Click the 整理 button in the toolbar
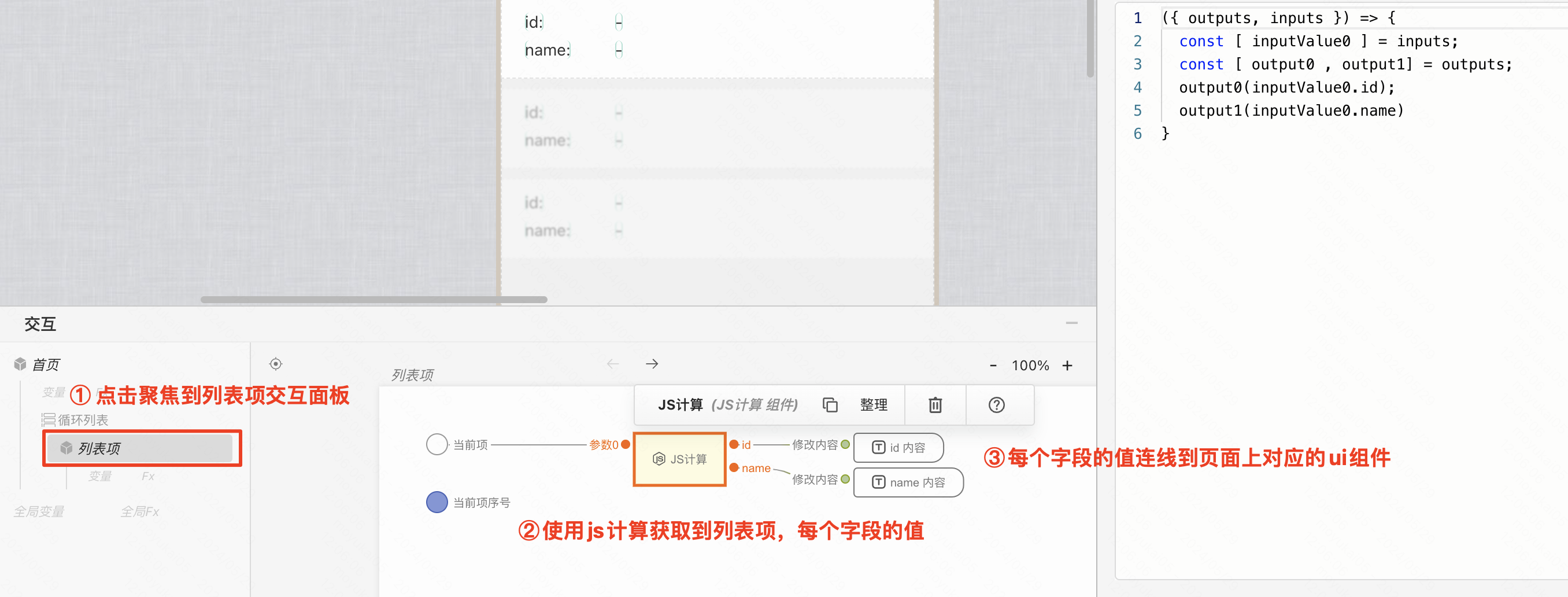Screen dimensions: 1568x597 pos(874,405)
